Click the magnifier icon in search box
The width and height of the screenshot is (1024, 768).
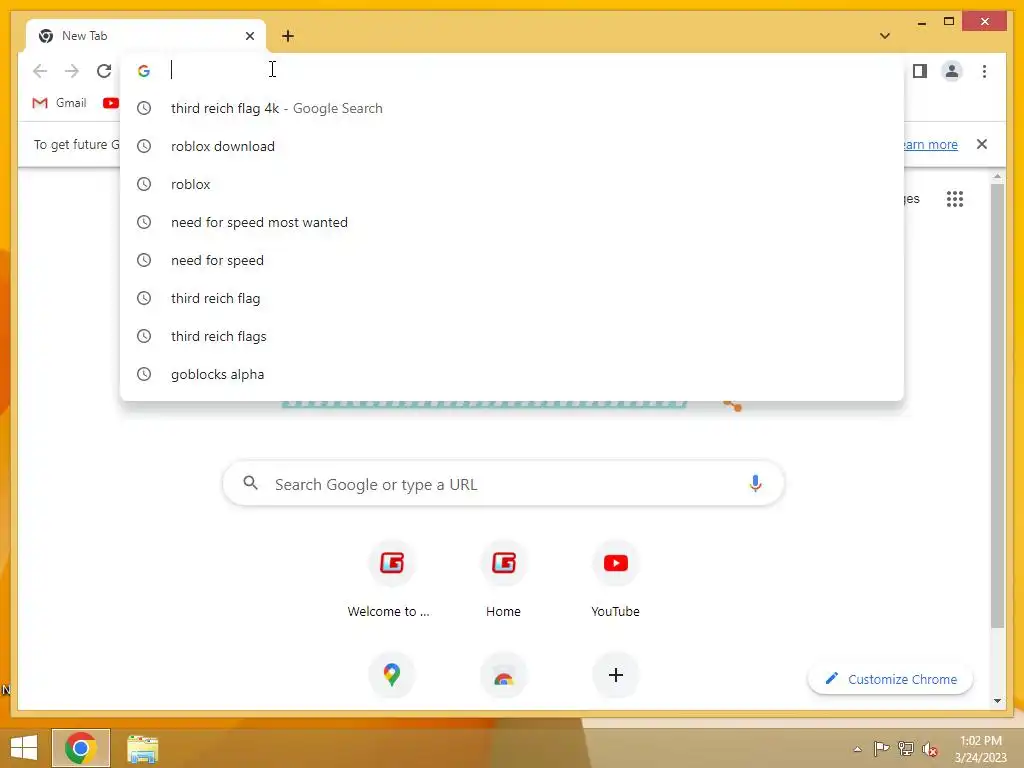point(250,483)
